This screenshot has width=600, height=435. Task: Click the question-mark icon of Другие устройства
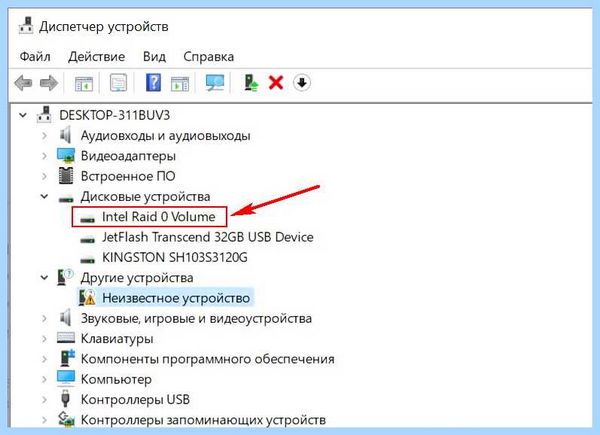coord(65,277)
